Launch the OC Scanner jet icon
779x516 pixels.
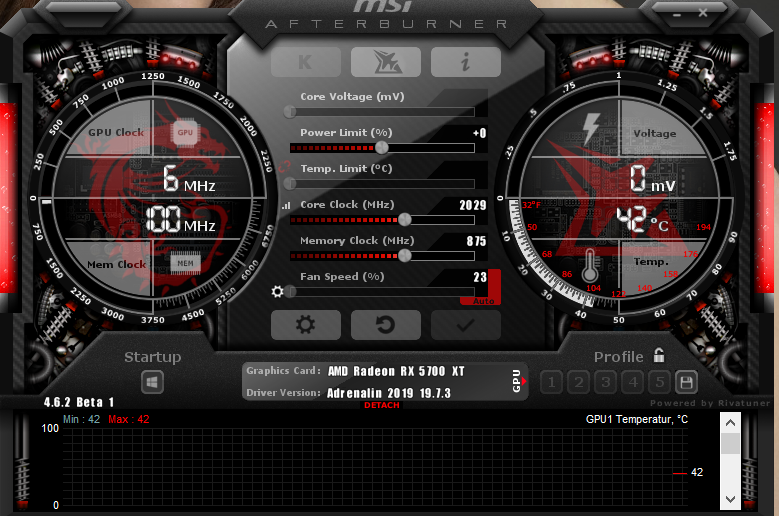pyautogui.click(x=386, y=62)
